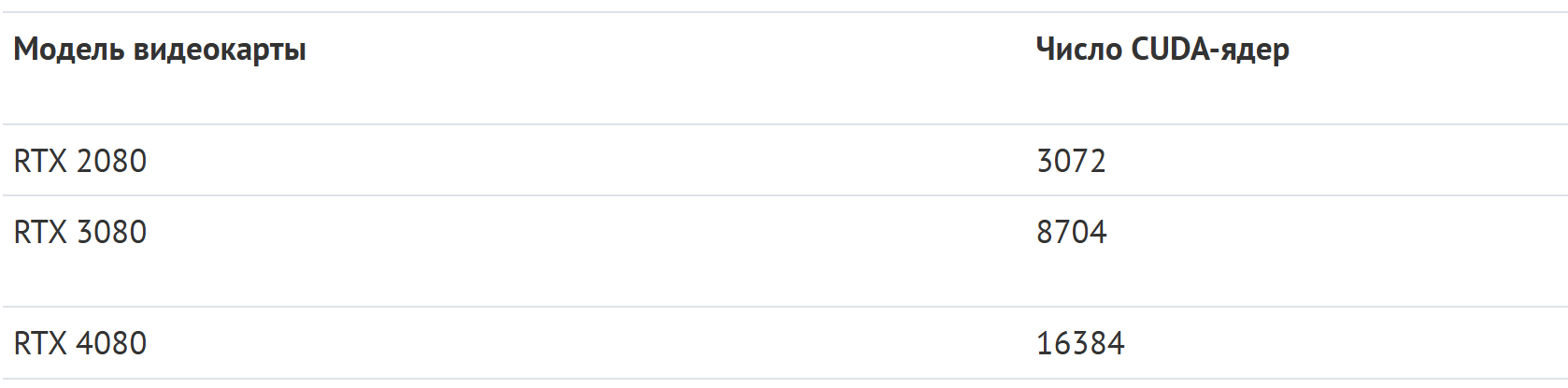The height and width of the screenshot is (388, 1568).
Task: Select the RTX 3080 model cell
Action: pos(80,232)
